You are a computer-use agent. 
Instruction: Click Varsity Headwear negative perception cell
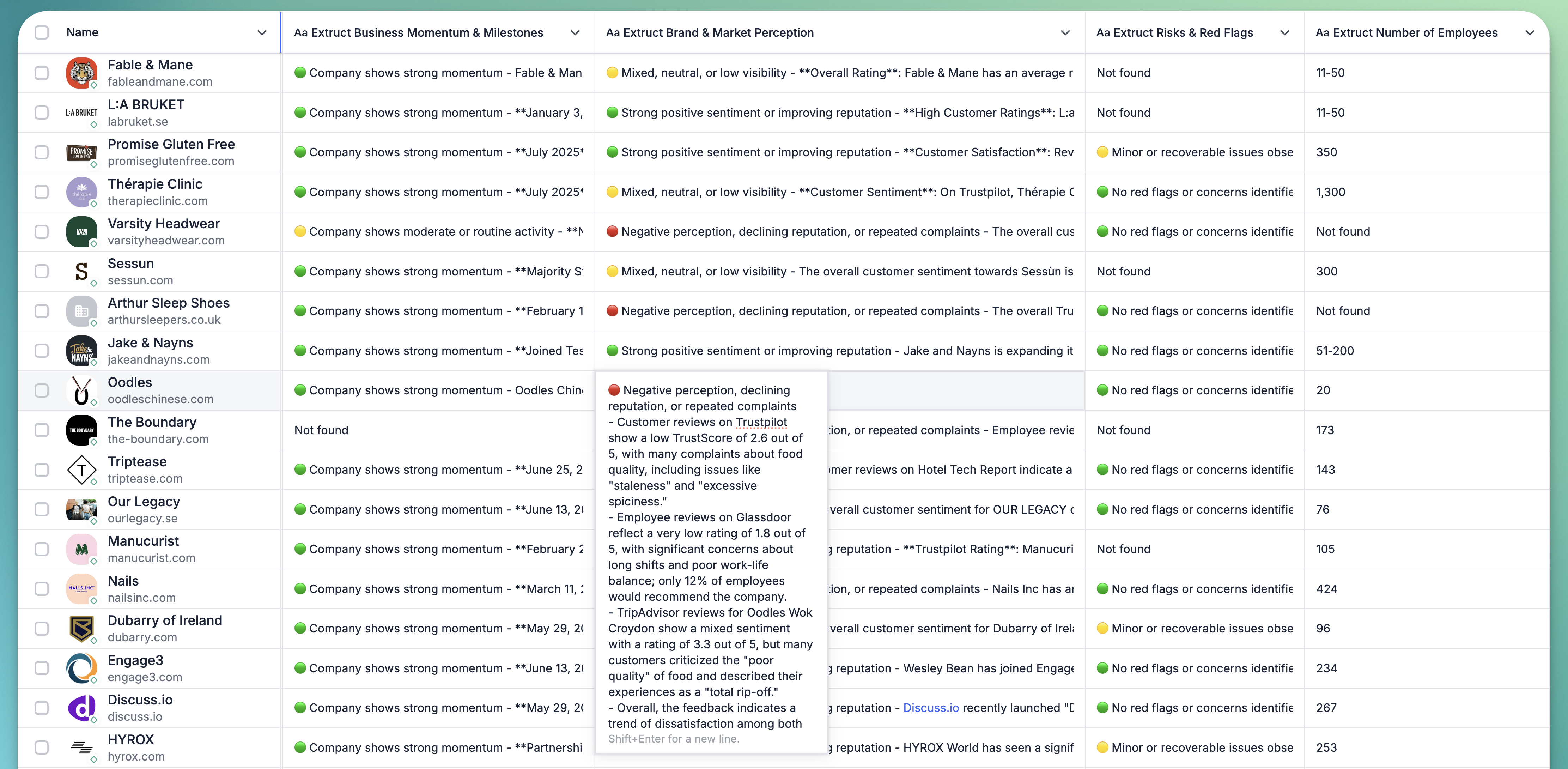(x=840, y=231)
